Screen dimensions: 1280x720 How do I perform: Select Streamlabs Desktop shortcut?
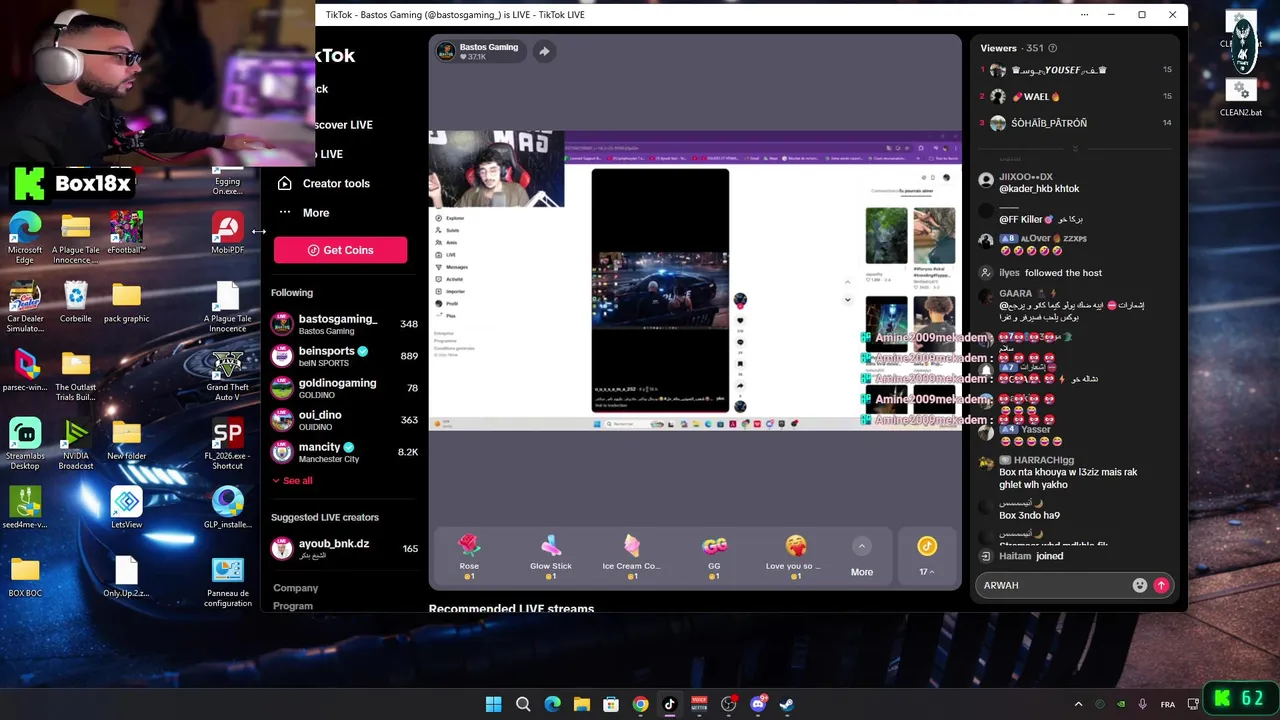coord(25,444)
